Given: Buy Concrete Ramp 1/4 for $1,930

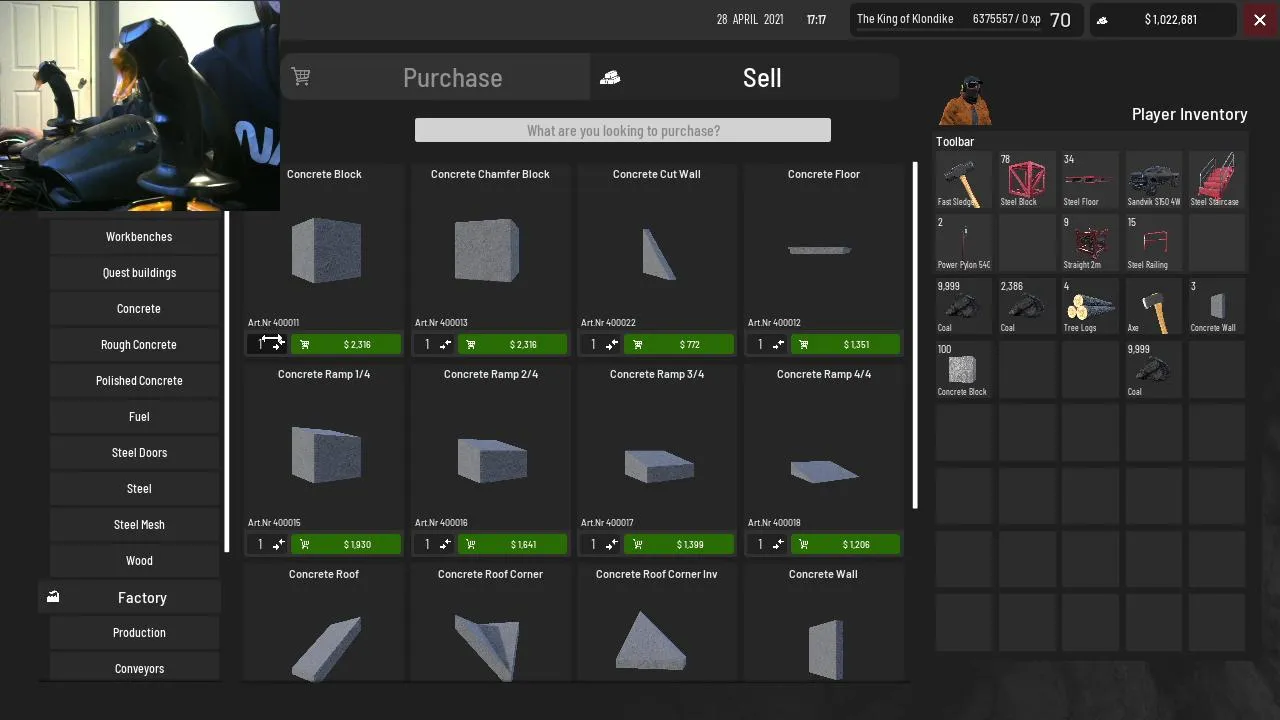Looking at the screenshot, I should tap(346, 544).
